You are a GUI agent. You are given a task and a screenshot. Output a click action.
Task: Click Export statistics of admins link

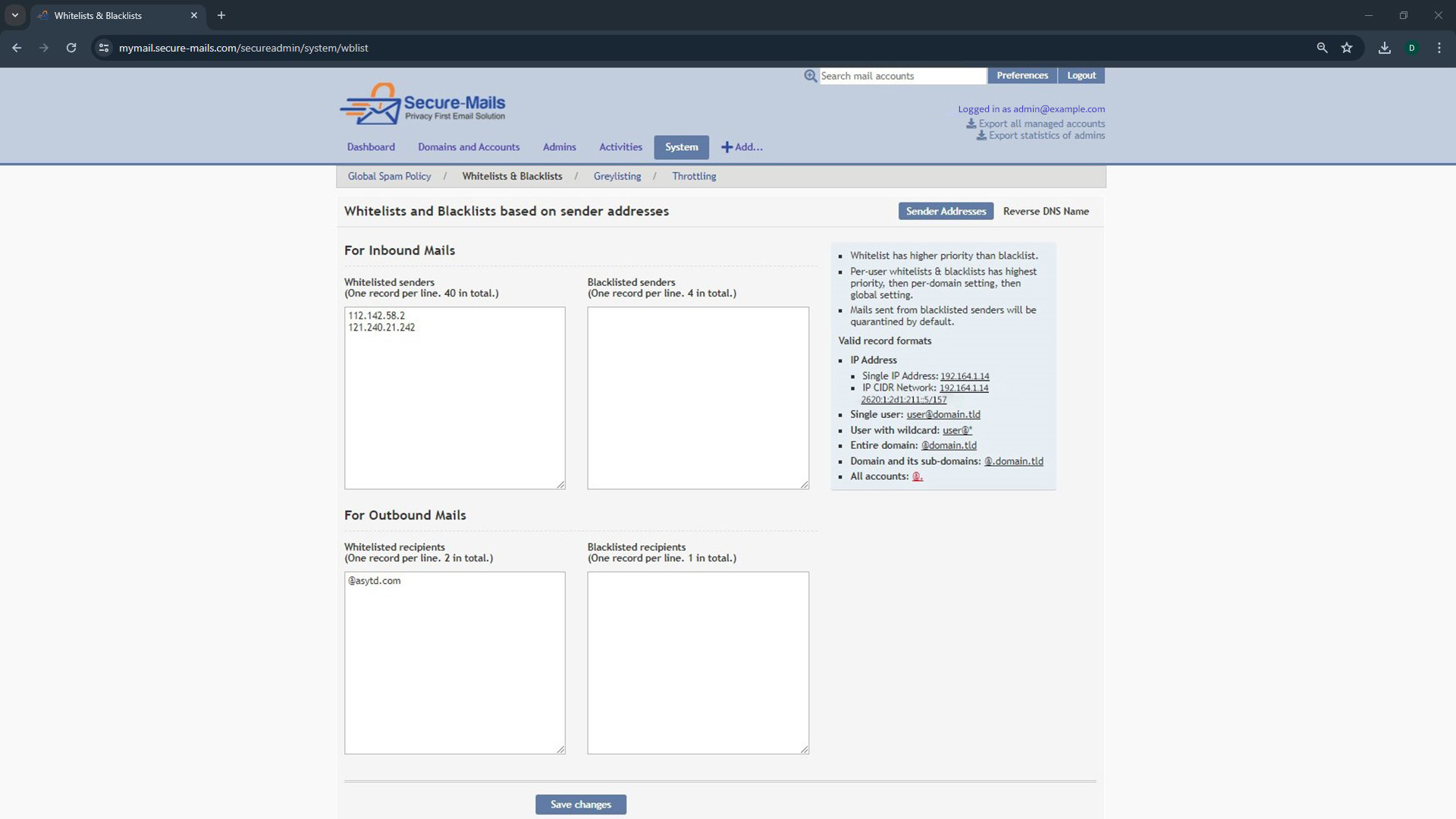[x=1046, y=136]
